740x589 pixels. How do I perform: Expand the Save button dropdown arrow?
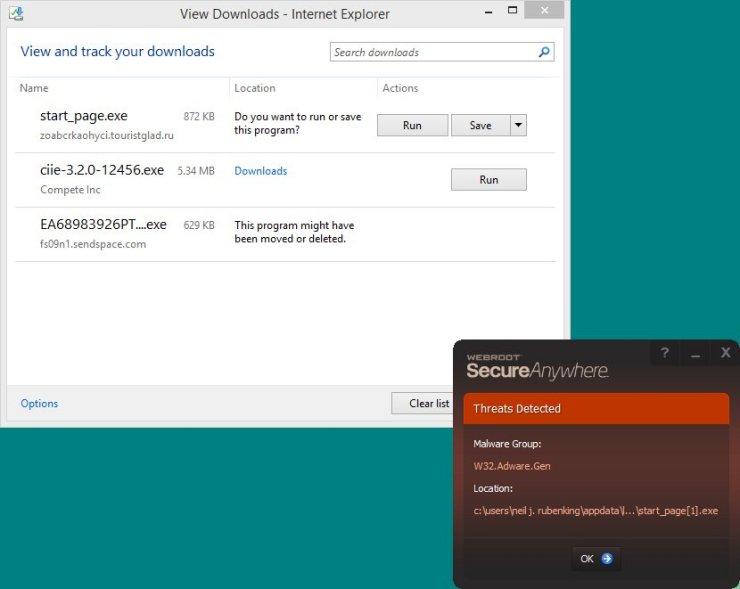518,125
